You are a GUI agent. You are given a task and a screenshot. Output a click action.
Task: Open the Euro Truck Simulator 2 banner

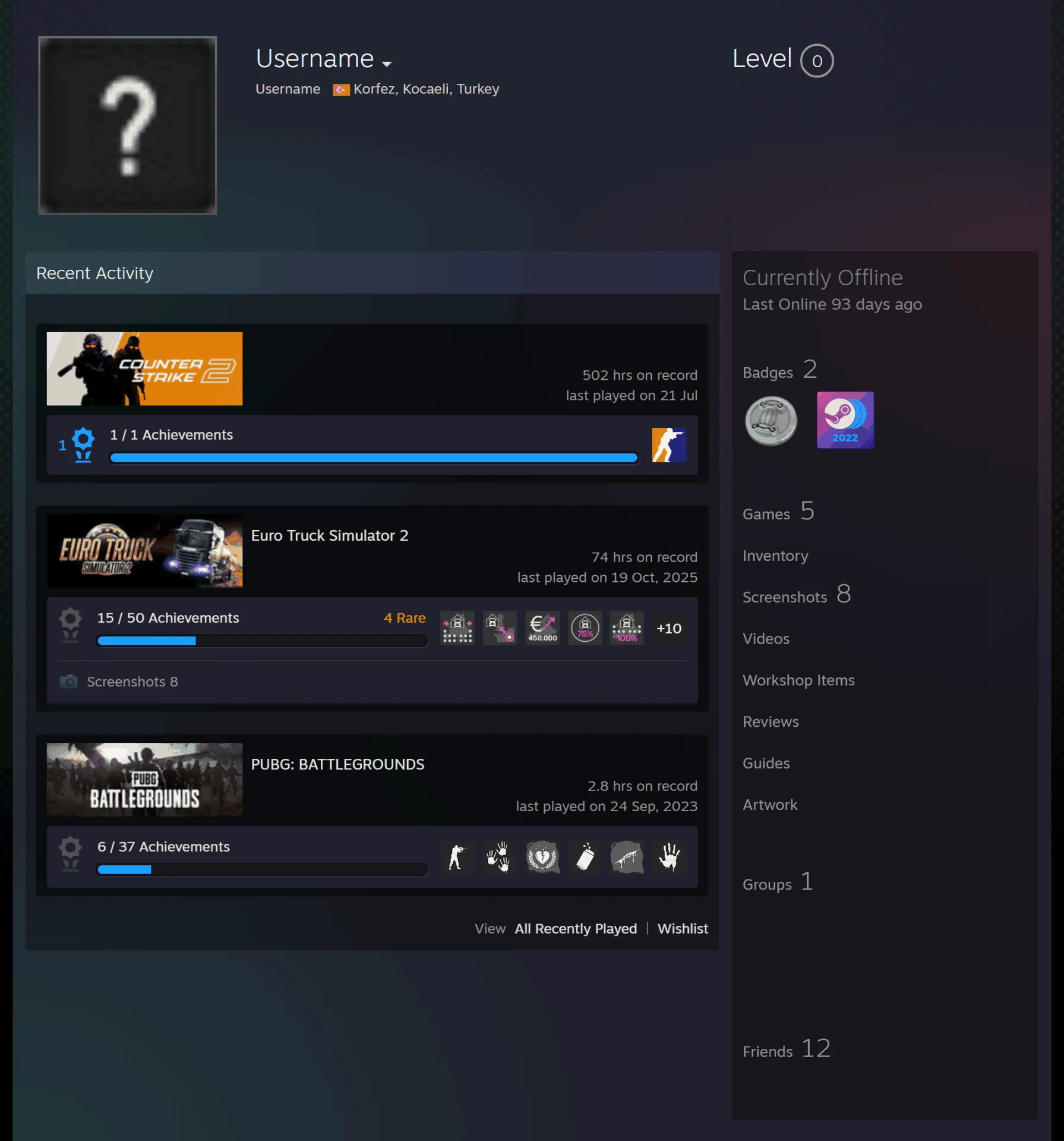point(144,551)
